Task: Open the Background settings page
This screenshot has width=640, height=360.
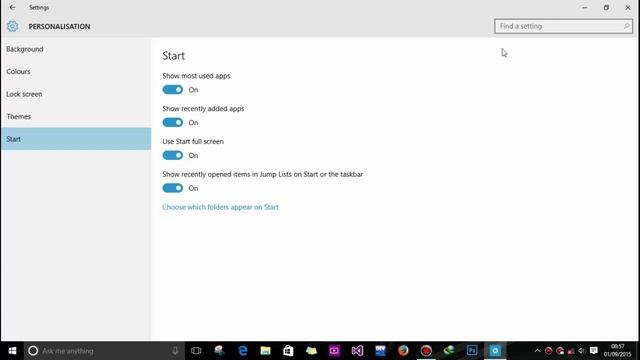Action: click(x=76, y=49)
